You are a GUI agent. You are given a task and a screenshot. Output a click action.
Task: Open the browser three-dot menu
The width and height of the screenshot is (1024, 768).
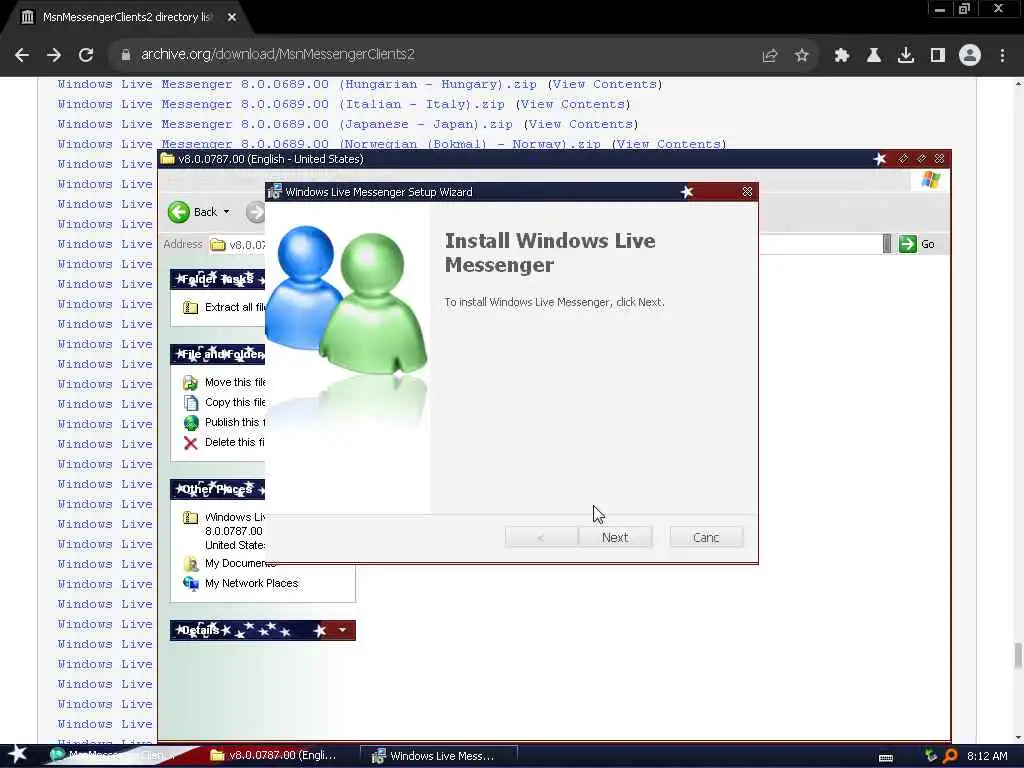point(1002,56)
